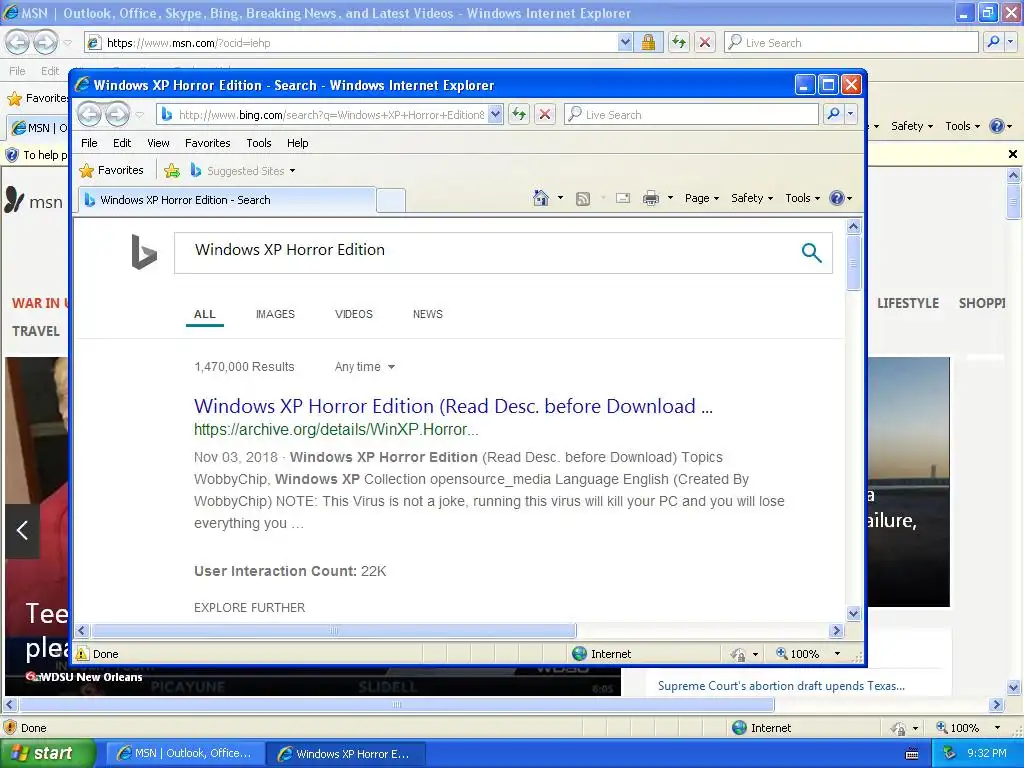Click Live Search box in Bing window
Image resolution: width=1024 pixels, height=768 pixels.
692,114
